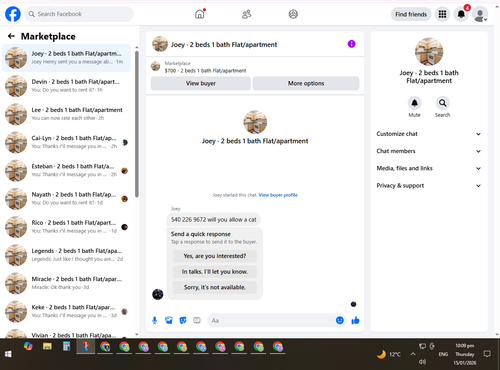Click the $700 listing thumbnail
The image size is (500, 370).
tap(155, 66)
